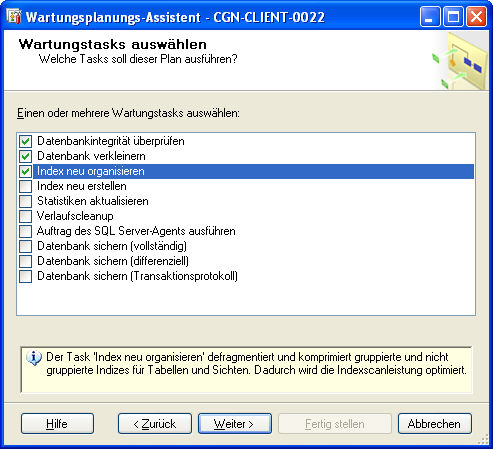
Task: Click the wizard icon in title bar
Action: [14, 16]
